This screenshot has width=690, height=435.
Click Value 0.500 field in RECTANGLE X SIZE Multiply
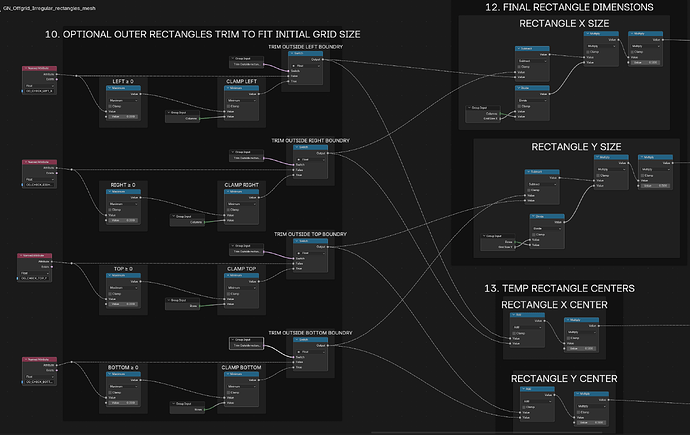[x=646, y=62]
